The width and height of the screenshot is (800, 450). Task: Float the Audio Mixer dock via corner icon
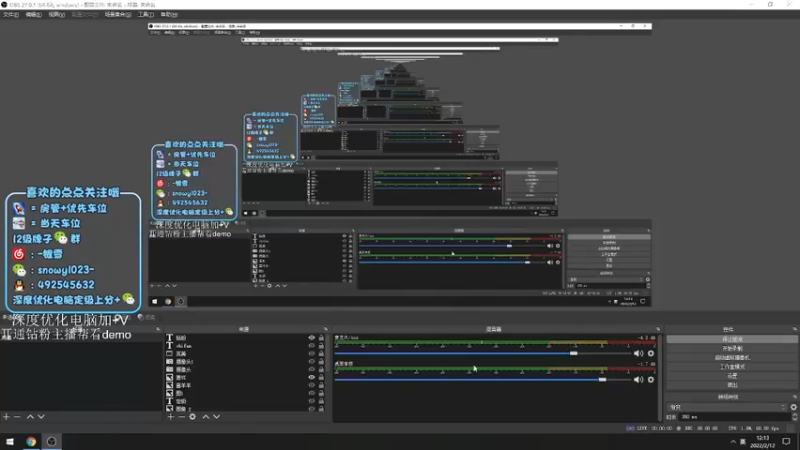(x=658, y=329)
